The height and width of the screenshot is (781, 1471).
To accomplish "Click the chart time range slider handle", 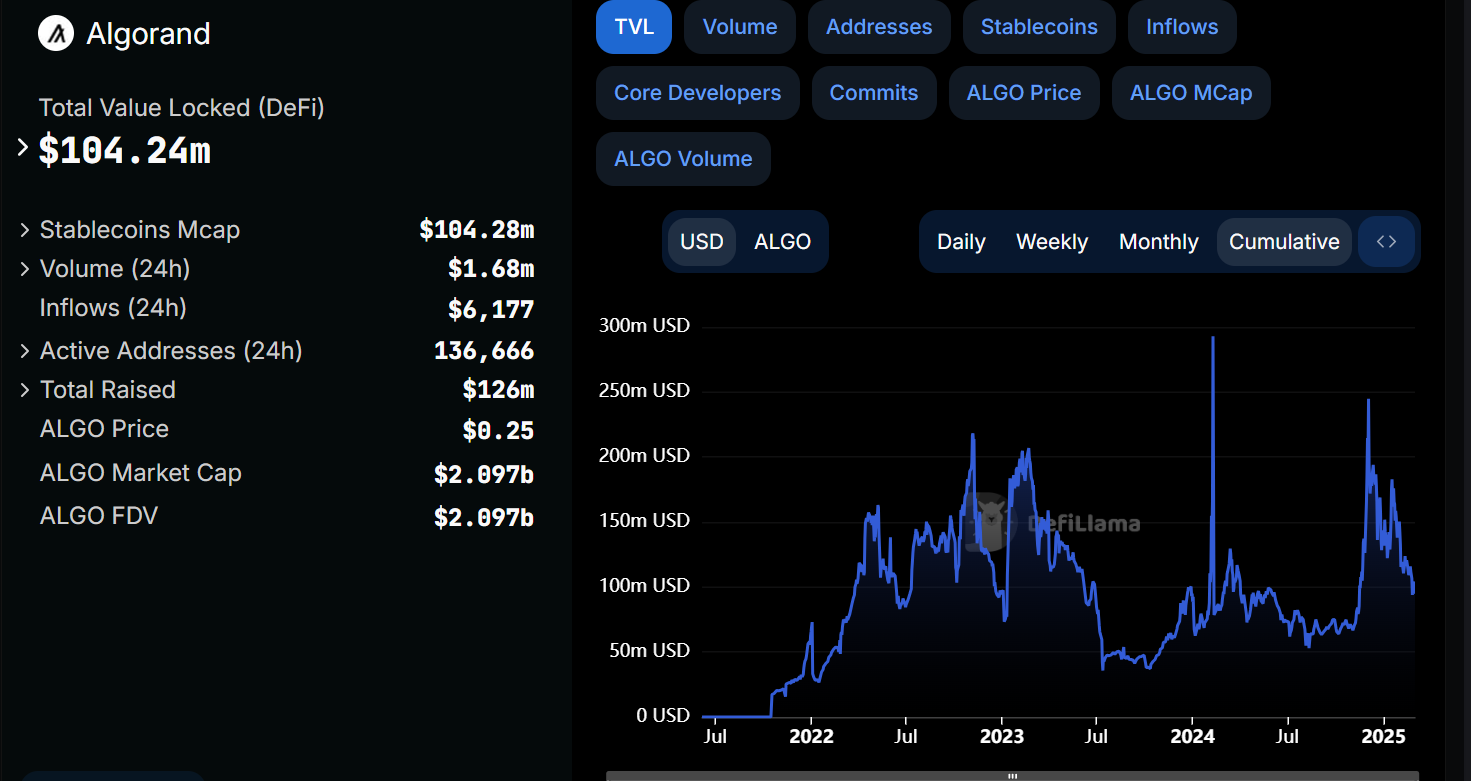I will click(x=1012, y=776).
